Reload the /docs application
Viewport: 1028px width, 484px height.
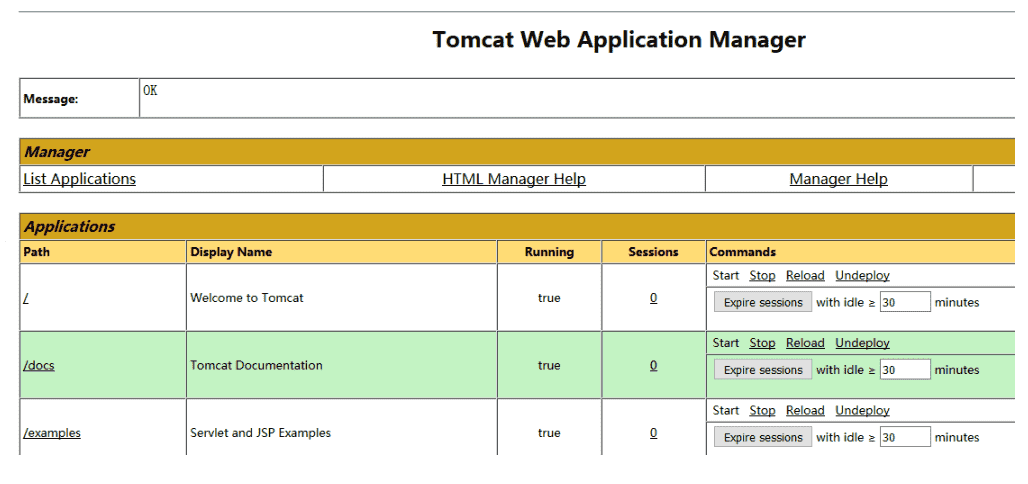coord(805,343)
